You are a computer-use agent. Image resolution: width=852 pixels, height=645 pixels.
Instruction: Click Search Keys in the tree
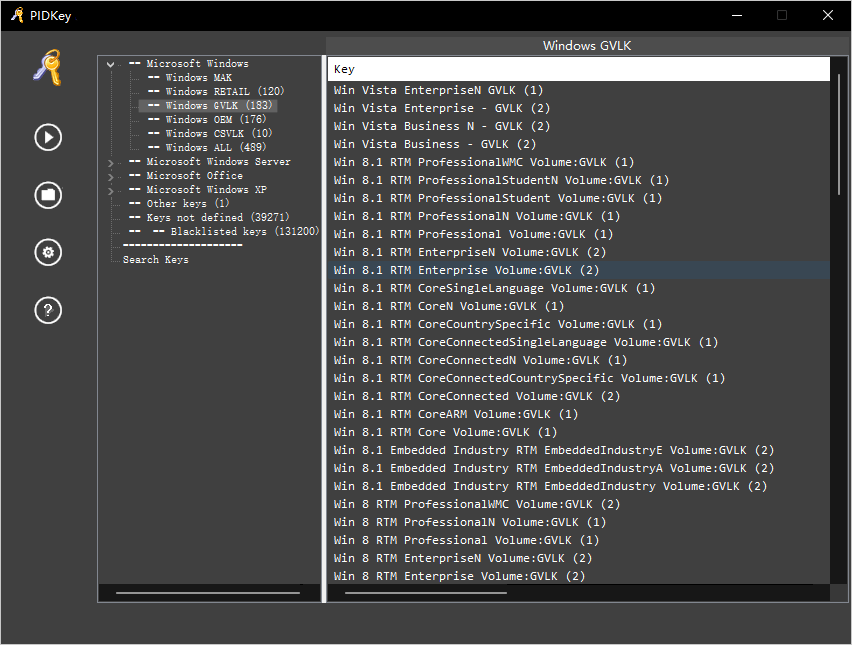coord(155,260)
